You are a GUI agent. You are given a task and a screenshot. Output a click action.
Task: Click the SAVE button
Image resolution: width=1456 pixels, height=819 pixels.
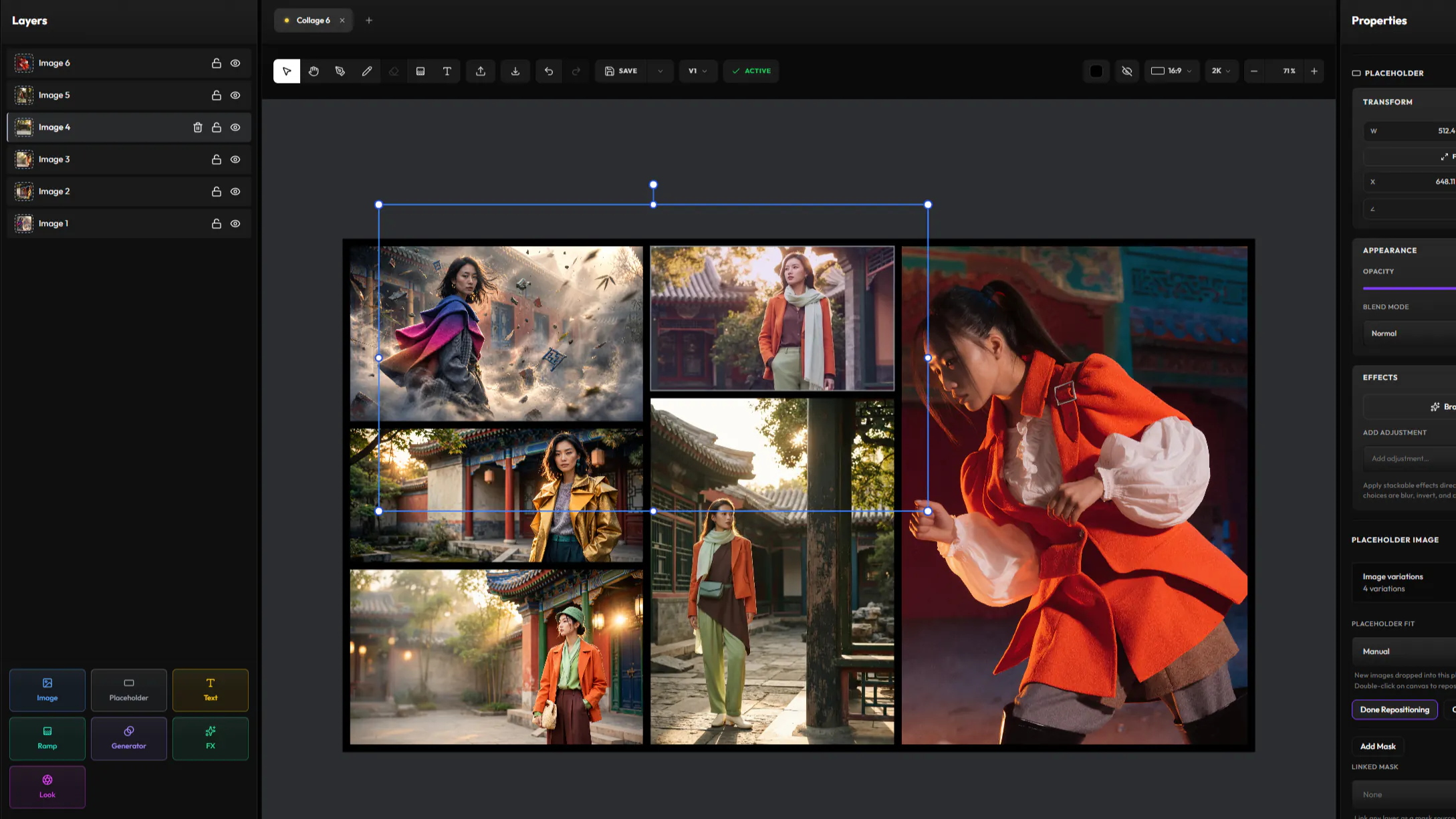coord(621,71)
